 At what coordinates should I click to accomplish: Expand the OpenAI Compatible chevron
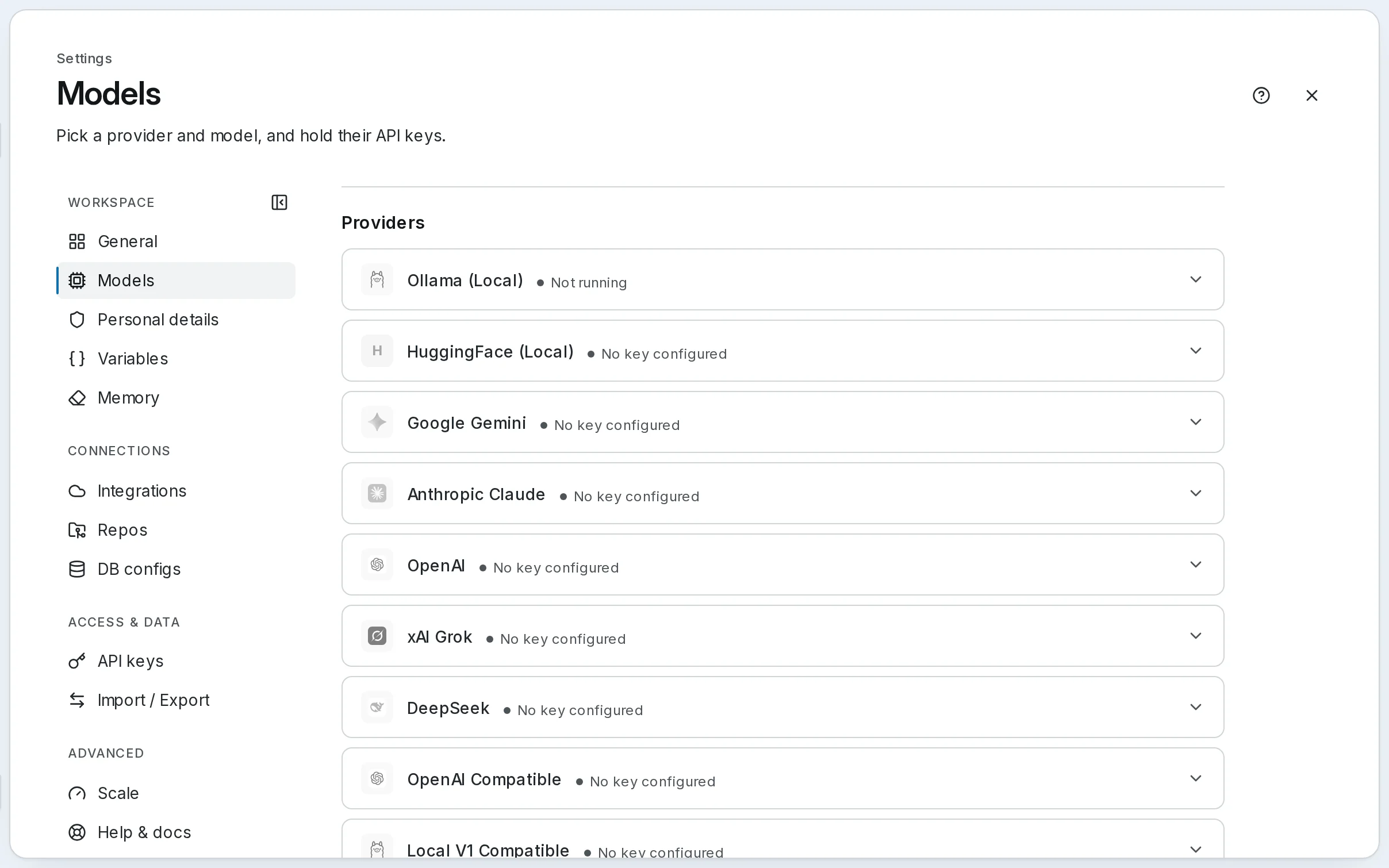1196,778
